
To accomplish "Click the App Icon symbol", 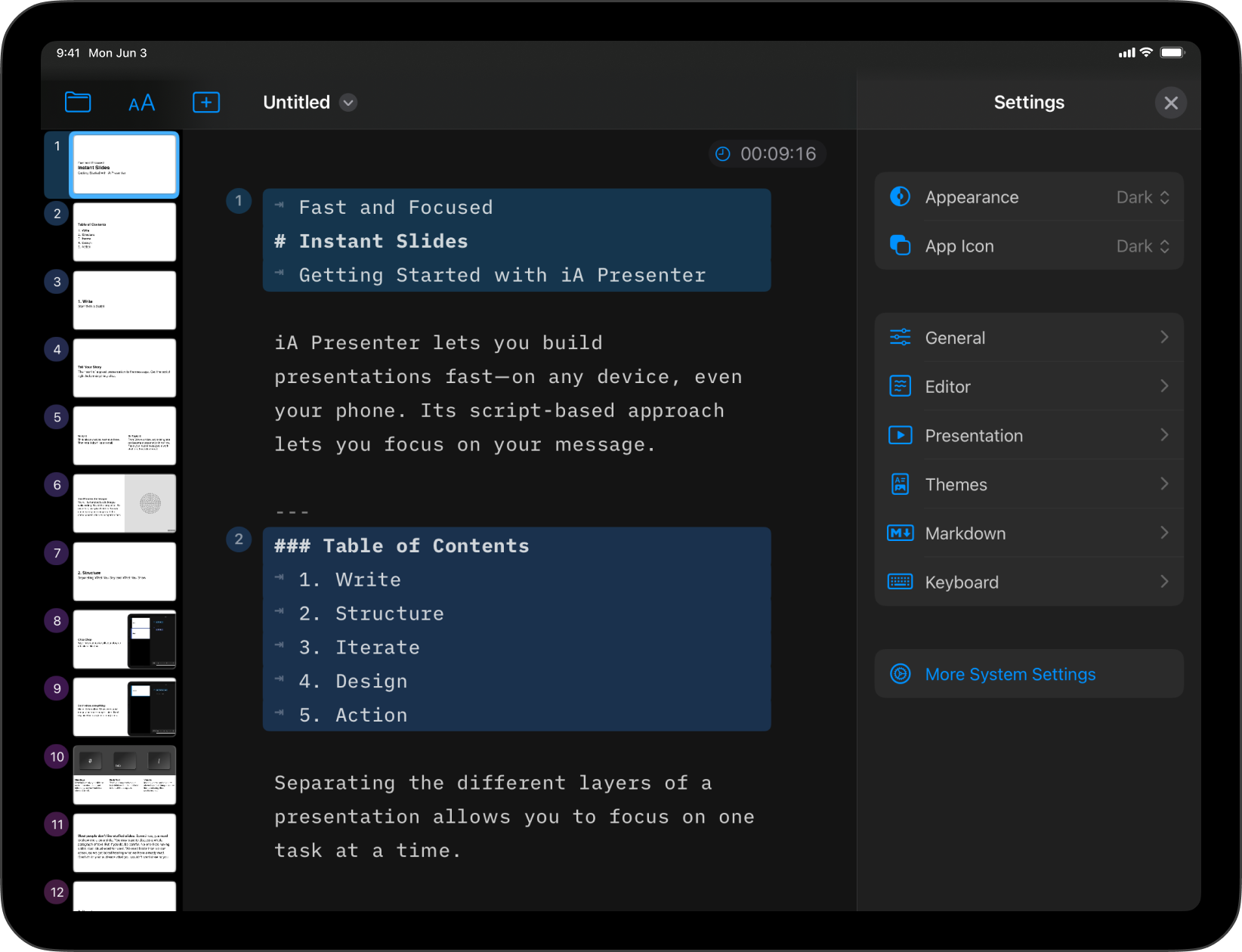I will click(901, 246).
